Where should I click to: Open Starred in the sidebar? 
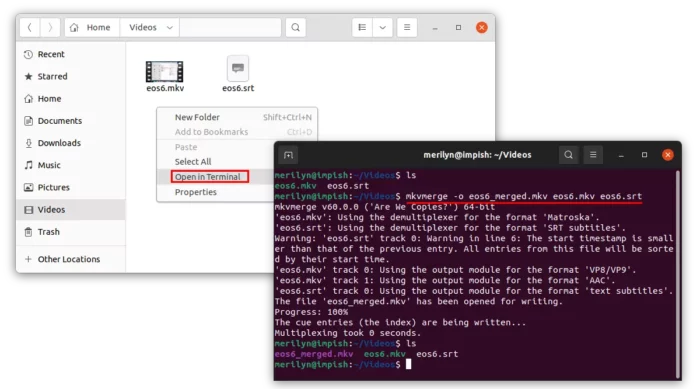tap(71, 76)
